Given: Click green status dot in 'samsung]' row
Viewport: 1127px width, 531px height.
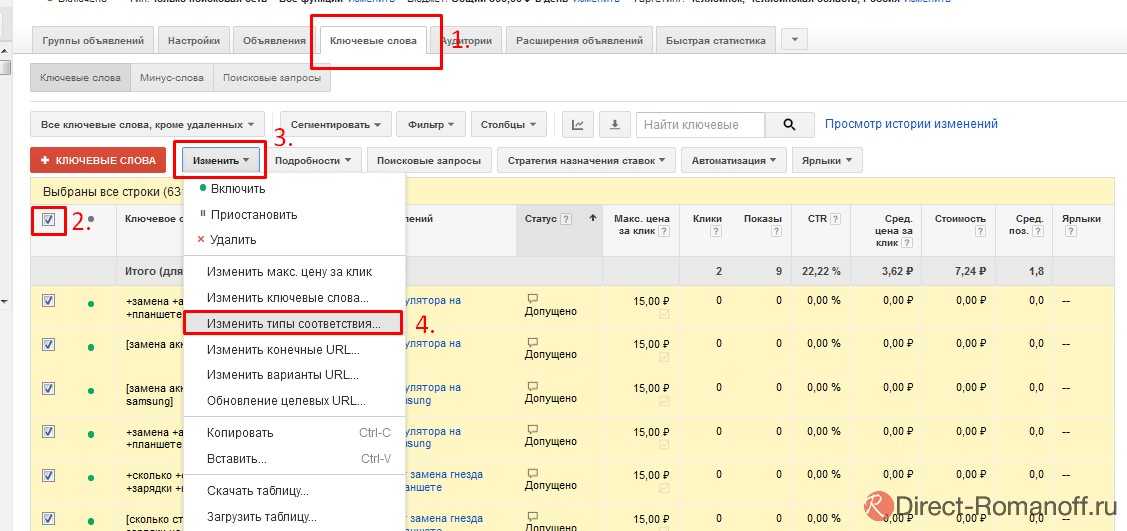Looking at the screenshot, I should tap(91, 391).
